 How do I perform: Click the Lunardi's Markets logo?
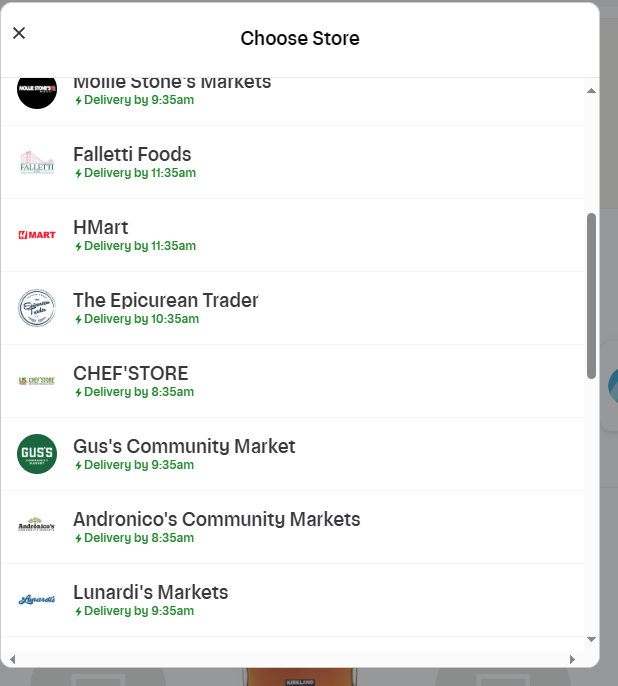pyautogui.click(x=37, y=599)
